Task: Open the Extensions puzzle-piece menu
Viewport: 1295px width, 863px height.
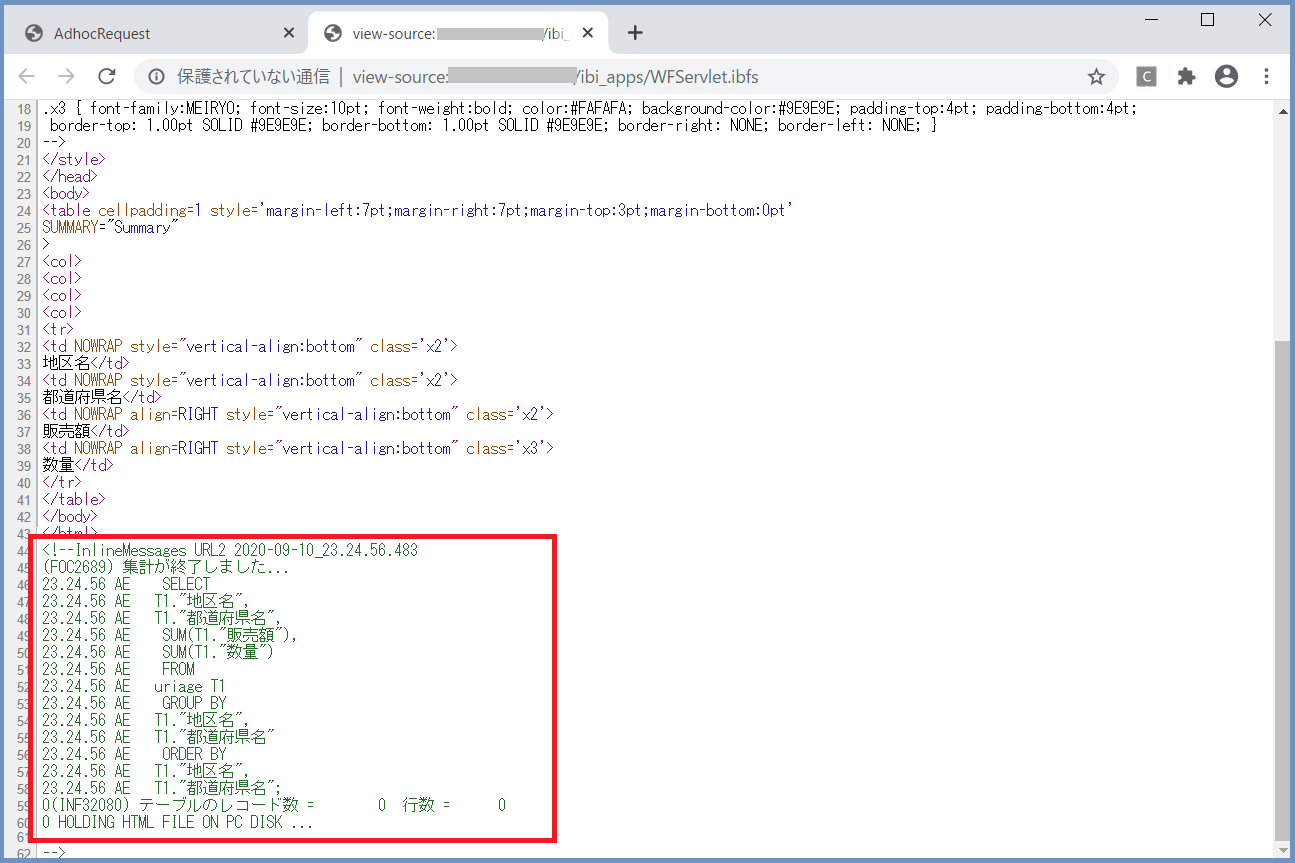Action: 1186,76
